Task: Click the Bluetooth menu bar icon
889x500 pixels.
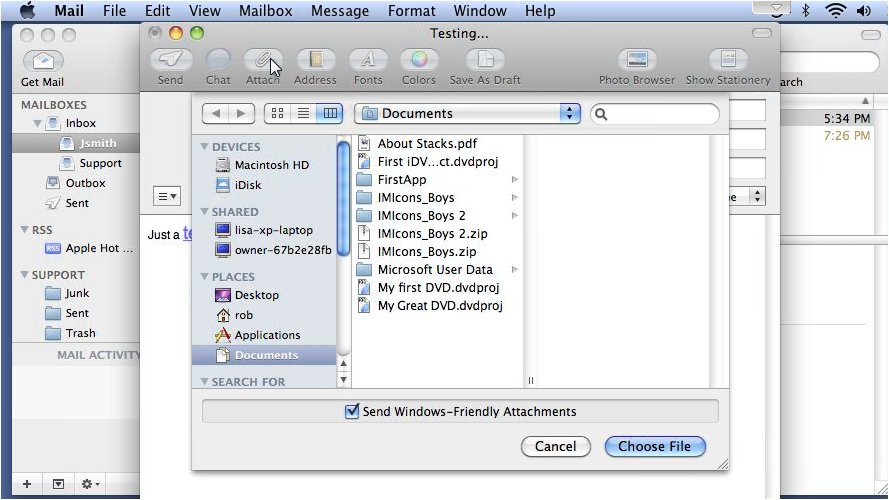Action: pos(806,10)
